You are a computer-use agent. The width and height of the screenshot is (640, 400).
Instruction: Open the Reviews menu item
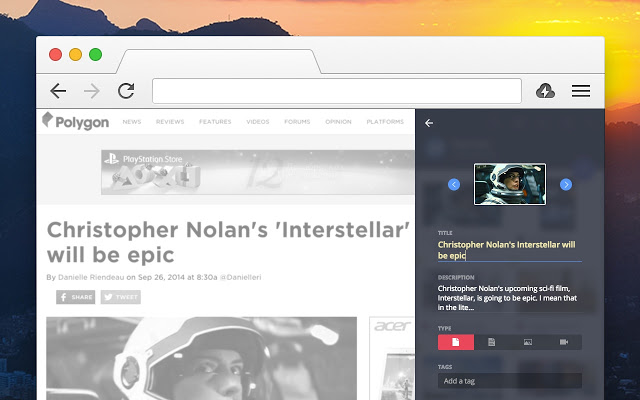tap(170, 122)
